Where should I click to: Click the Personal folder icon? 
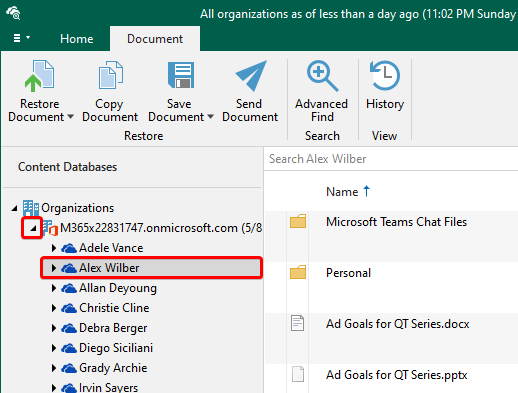(298, 272)
